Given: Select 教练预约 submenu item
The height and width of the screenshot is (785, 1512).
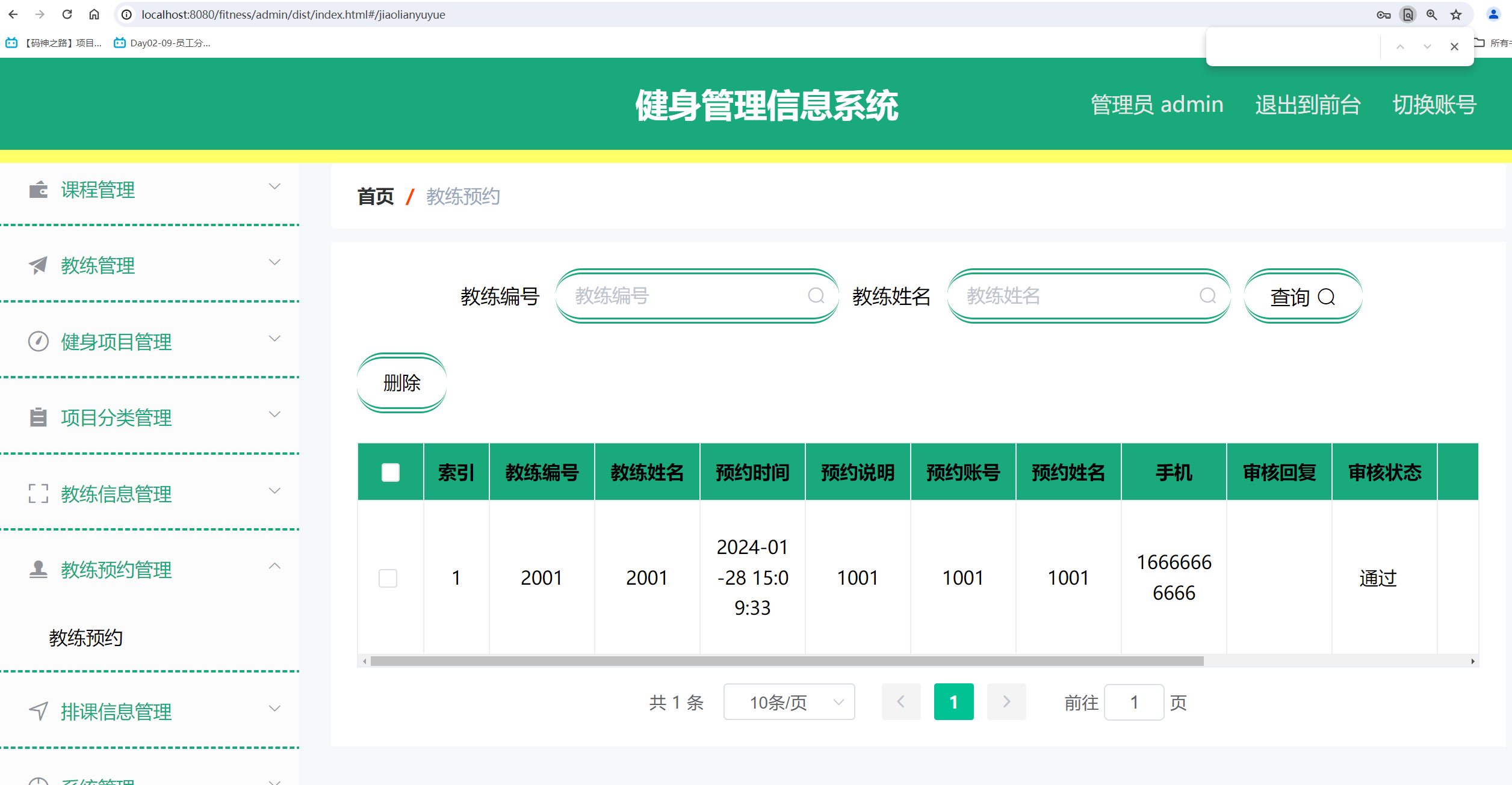Looking at the screenshot, I should pos(85,638).
